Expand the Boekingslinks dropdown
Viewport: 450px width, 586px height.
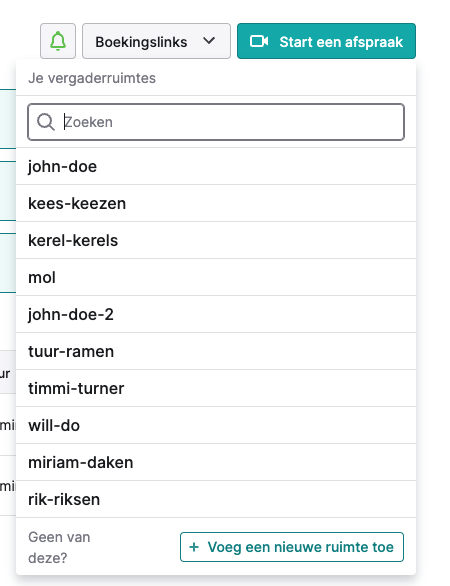tap(156, 41)
